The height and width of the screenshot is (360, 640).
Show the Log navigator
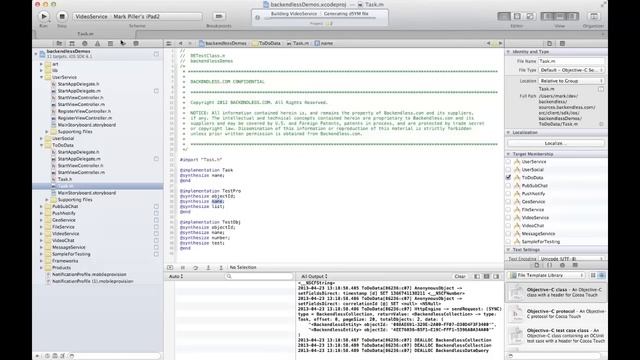tap(136, 43)
